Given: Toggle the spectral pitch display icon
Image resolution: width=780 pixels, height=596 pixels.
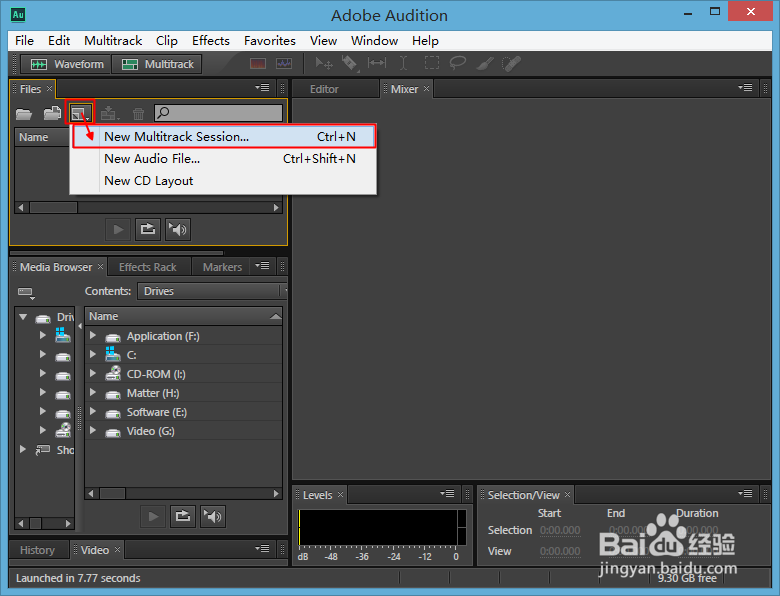Looking at the screenshot, I should (x=284, y=64).
